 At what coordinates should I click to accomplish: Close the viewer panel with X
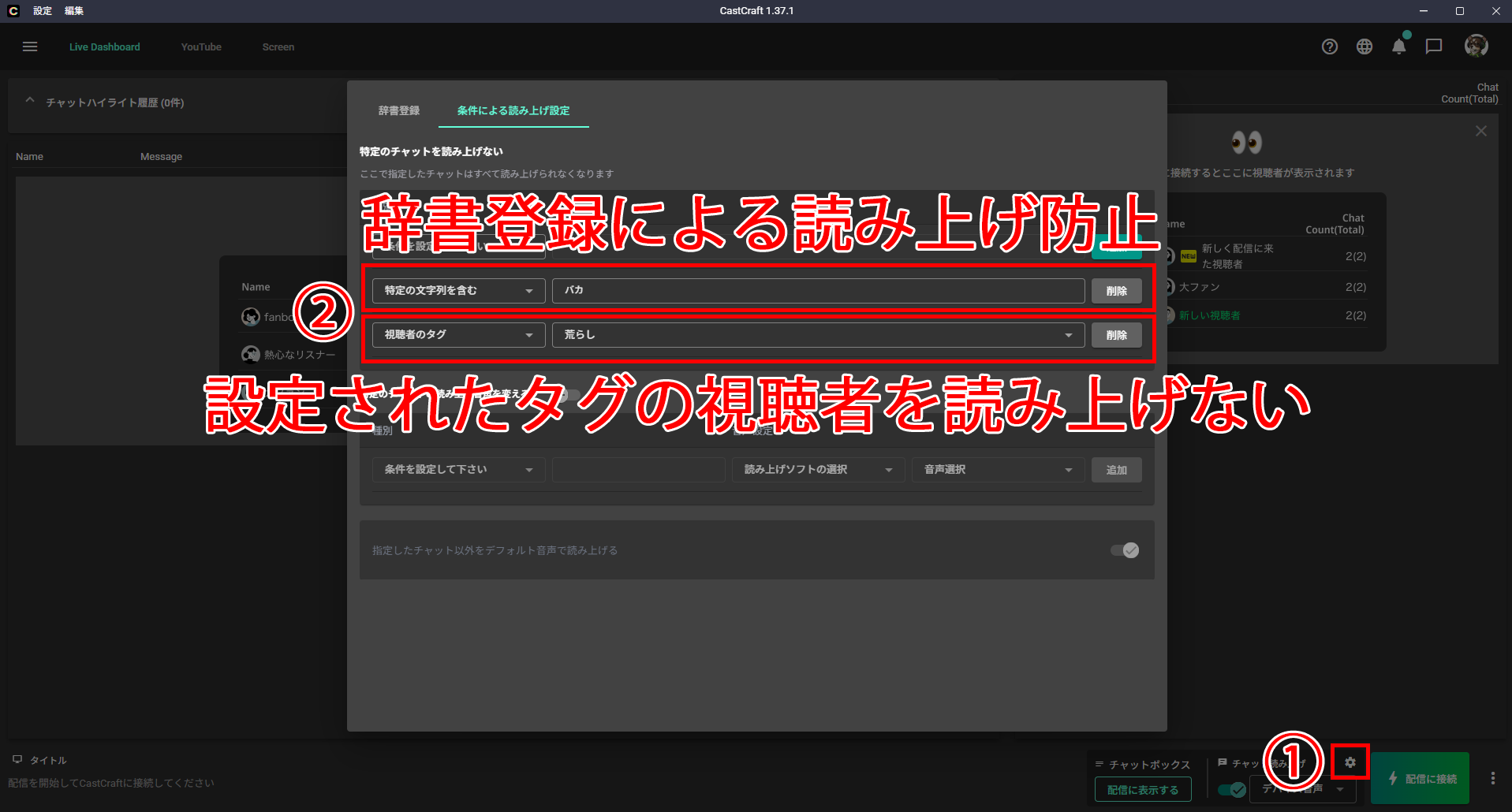(1481, 131)
